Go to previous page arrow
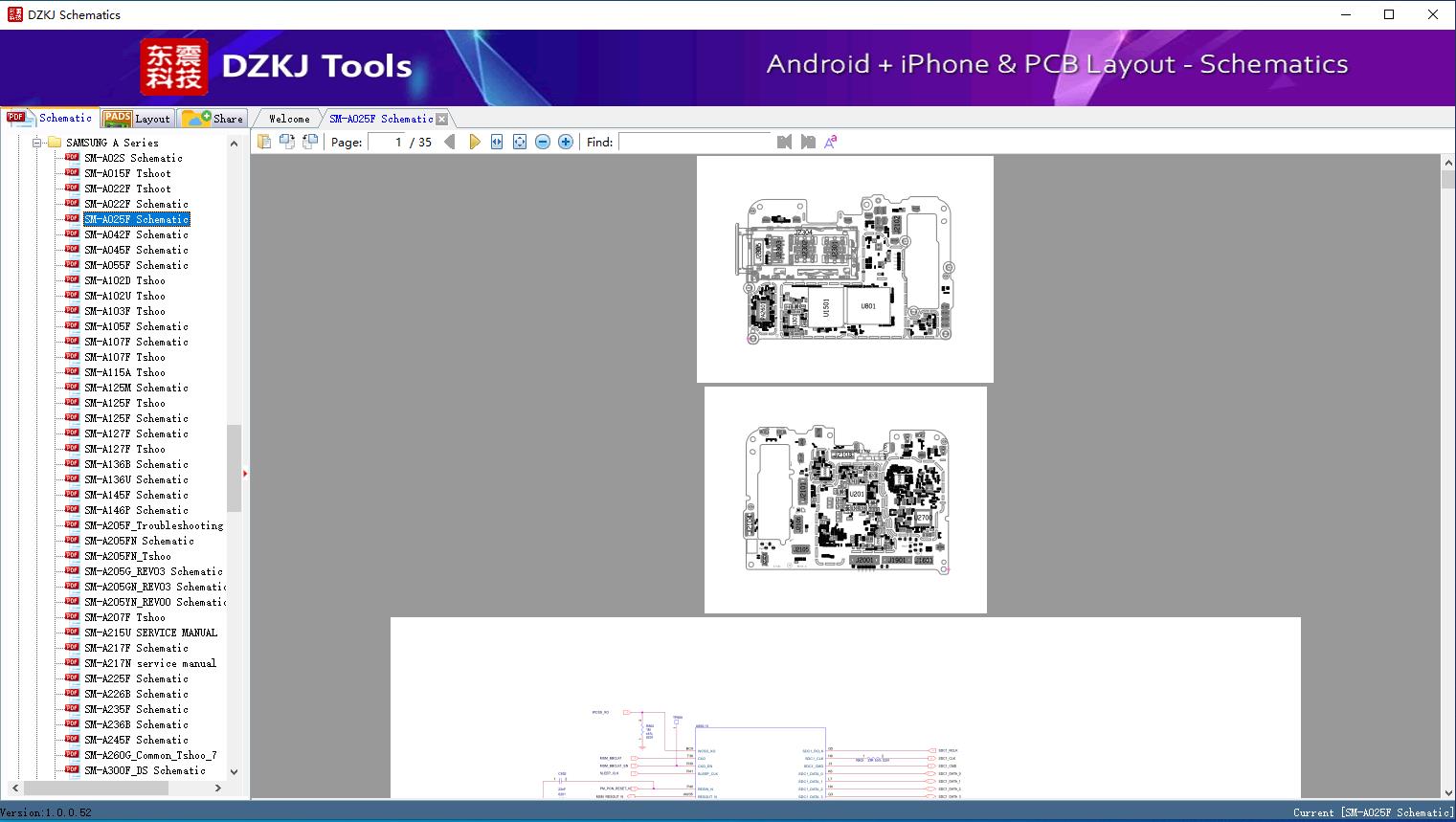 450,142
